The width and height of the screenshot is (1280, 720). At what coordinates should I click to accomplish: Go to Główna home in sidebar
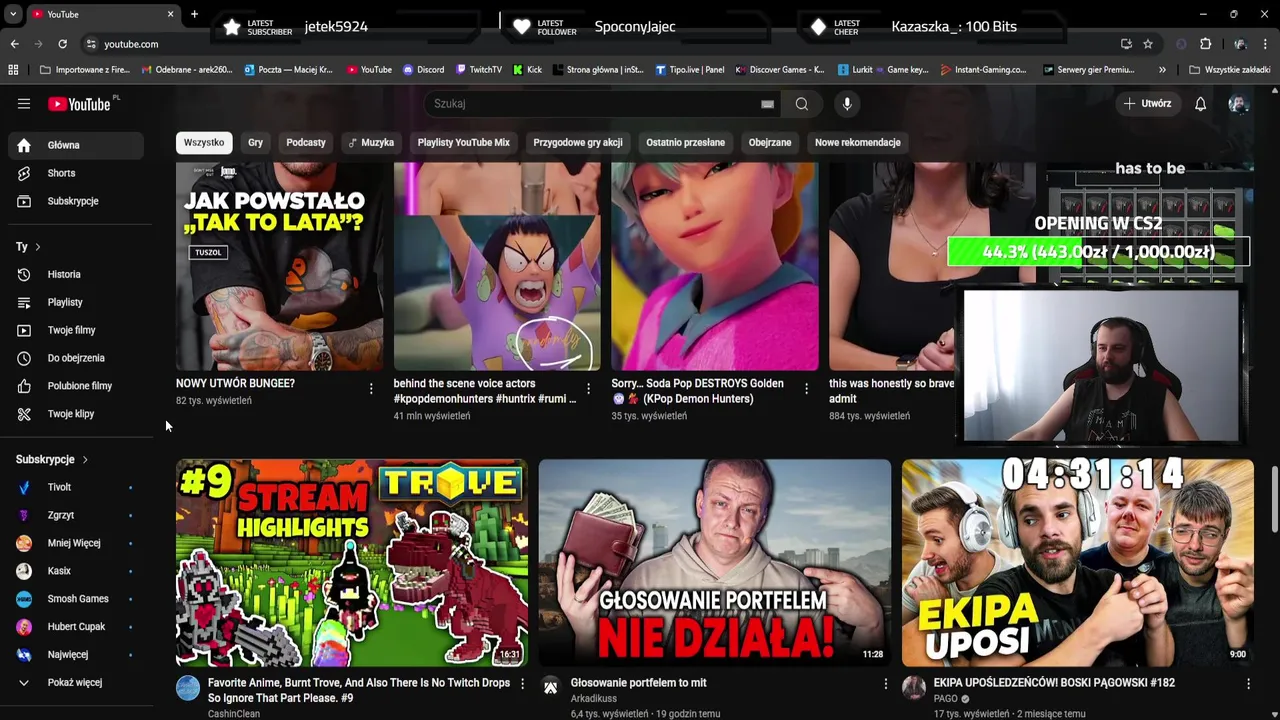(x=76, y=145)
